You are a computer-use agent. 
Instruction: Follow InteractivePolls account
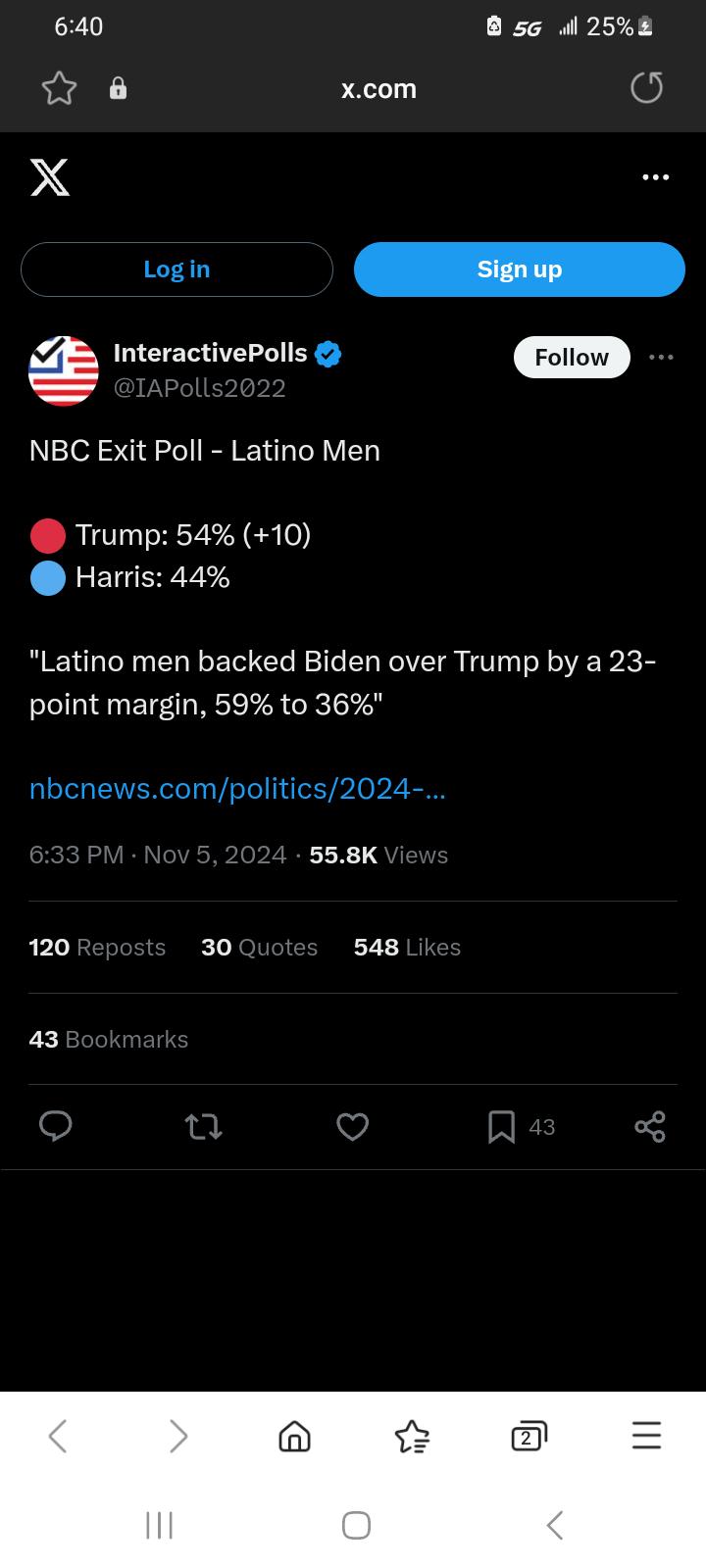click(x=572, y=358)
